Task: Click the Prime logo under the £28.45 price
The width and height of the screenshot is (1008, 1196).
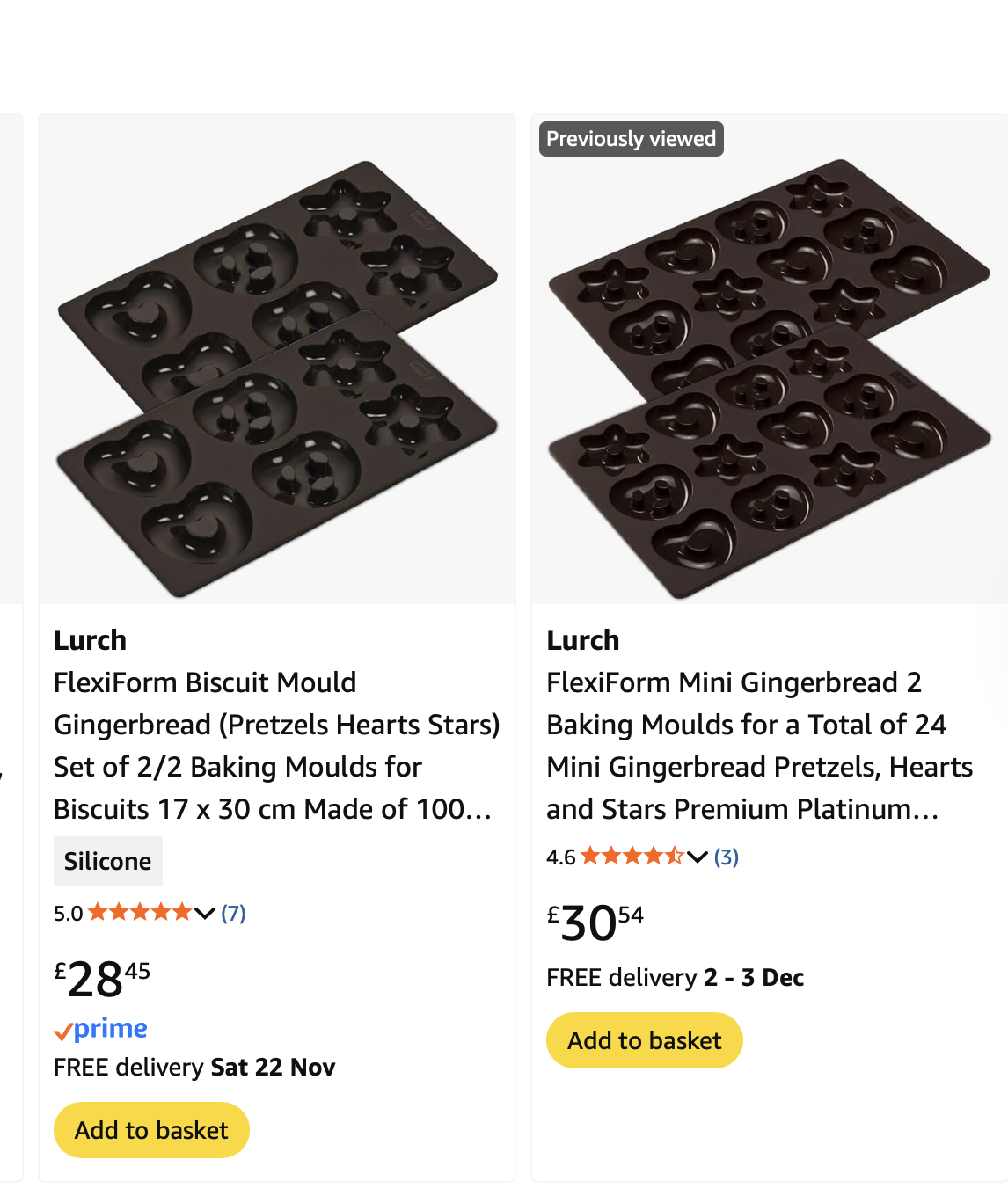Action: (100, 1029)
